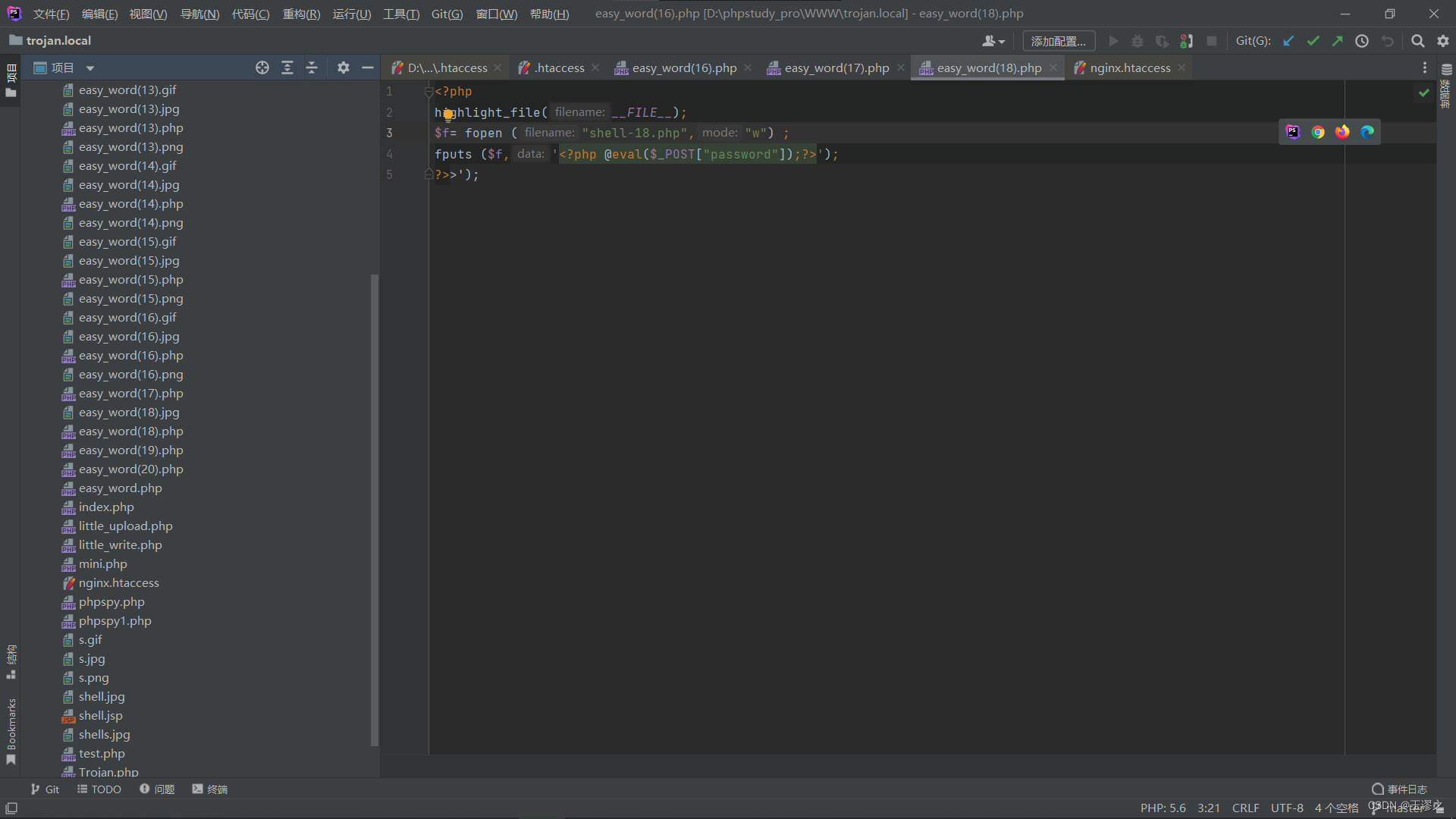Click user account icon dropdown

tap(993, 41)
